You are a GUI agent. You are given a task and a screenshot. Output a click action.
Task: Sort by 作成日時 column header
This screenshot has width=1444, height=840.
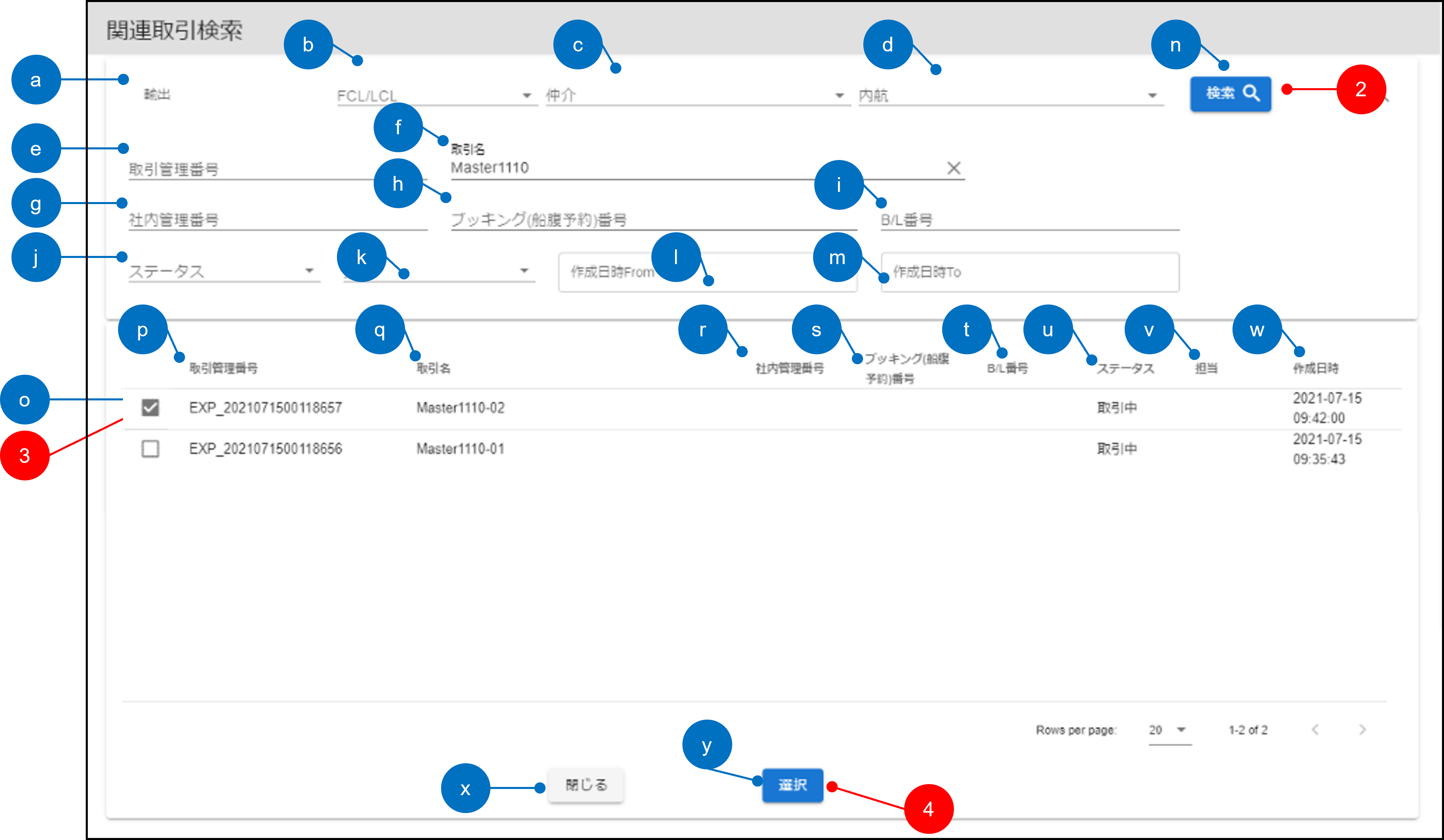click(1316, 368)
